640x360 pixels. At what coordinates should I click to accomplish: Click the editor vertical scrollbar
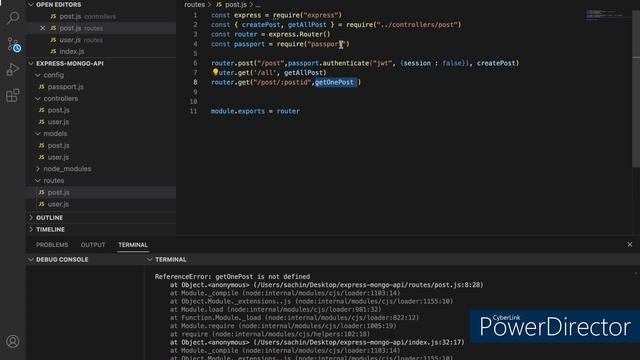636,88
